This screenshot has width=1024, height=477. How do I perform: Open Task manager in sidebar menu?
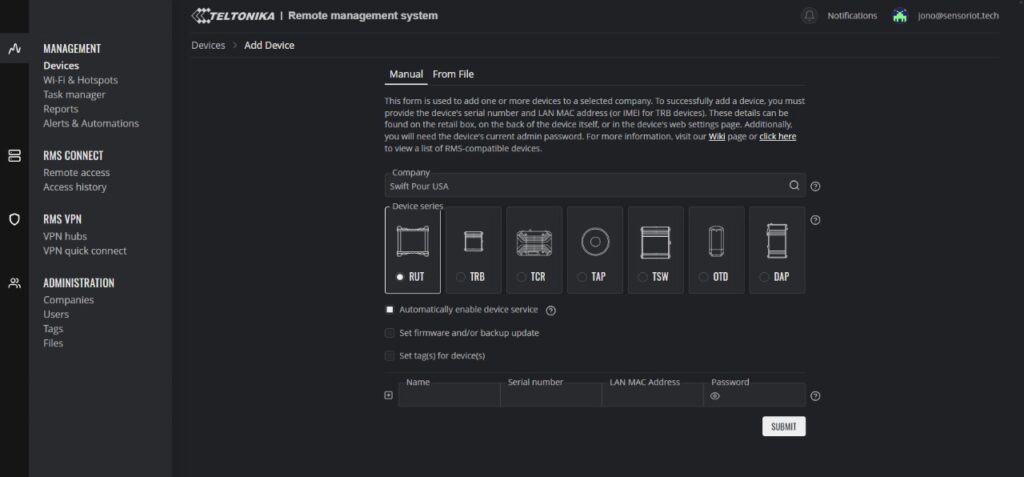[74, 95]
